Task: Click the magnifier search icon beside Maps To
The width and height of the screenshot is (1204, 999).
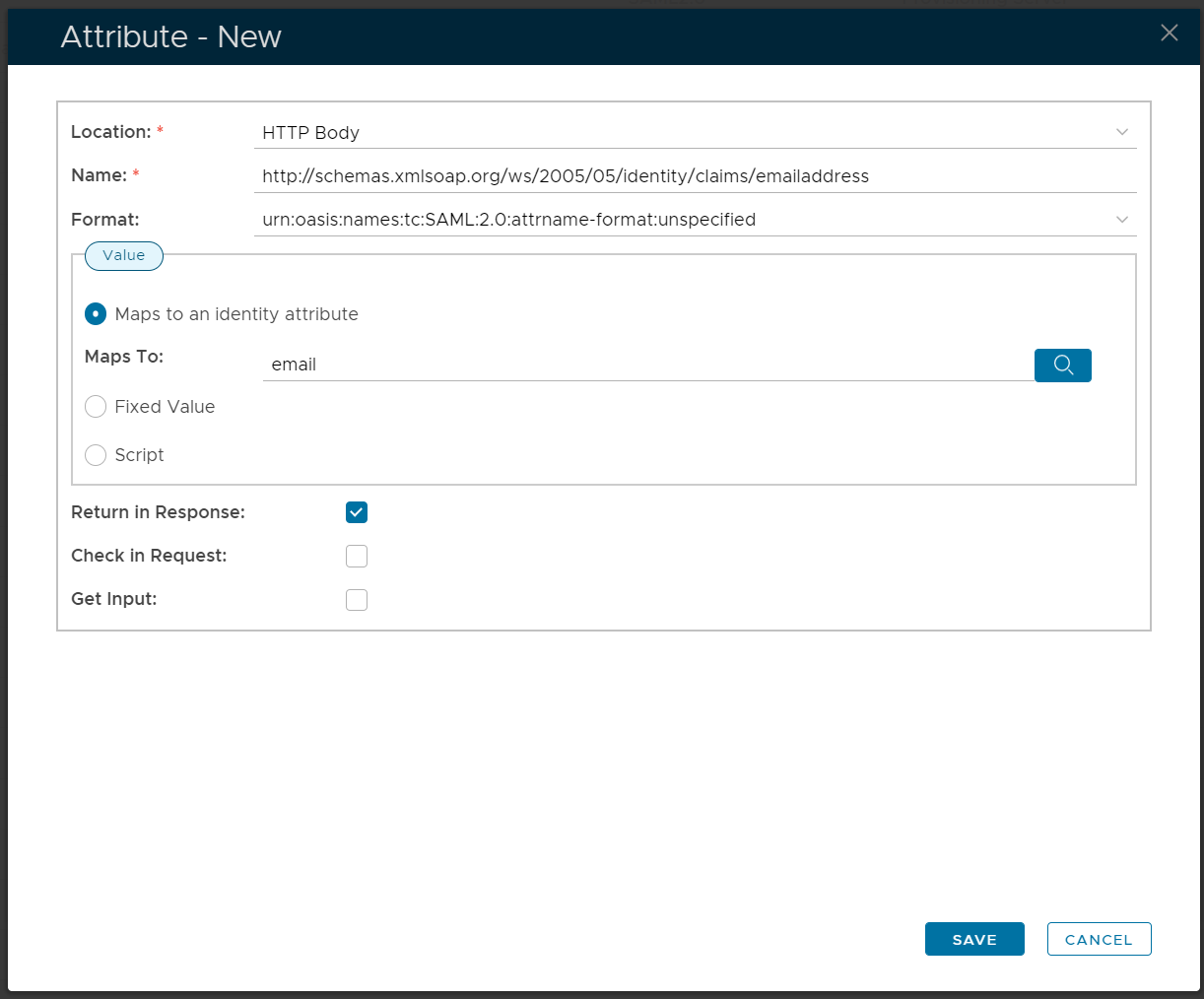Action: (x=1062, y=365)
